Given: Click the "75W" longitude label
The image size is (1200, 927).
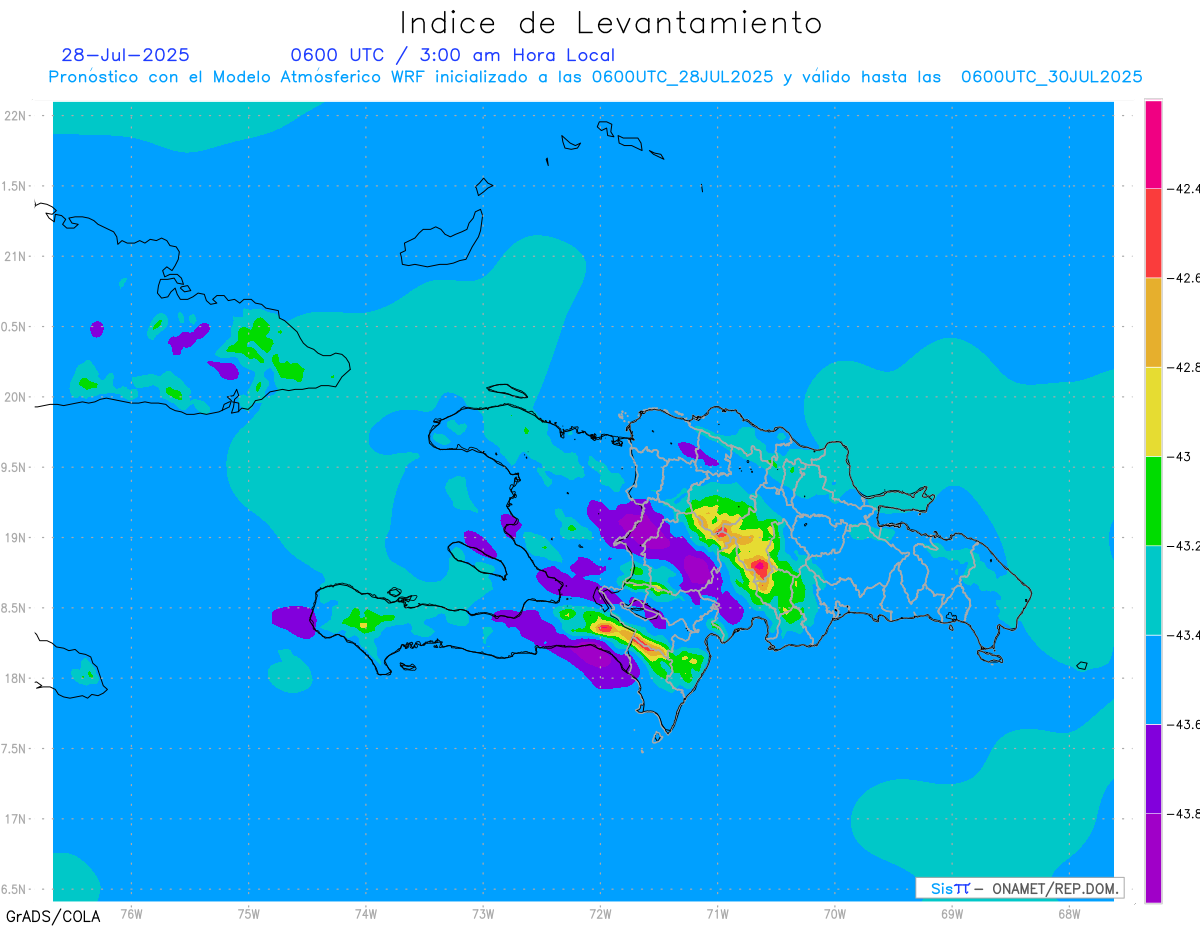Looking at the screenshot, I should click(x=249, y=914).
